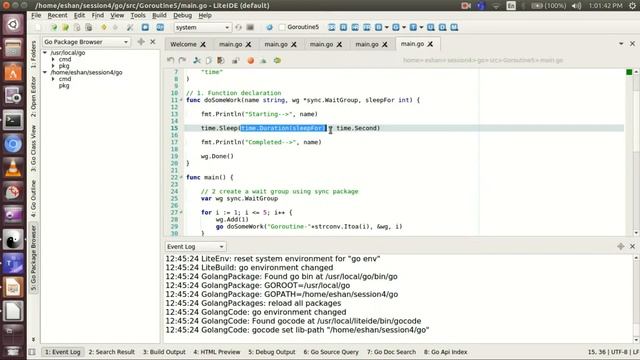This screenshot has width=640, height=360.
Task: Open the dropdown arrow next to build B icon
Action: (387, 27)
